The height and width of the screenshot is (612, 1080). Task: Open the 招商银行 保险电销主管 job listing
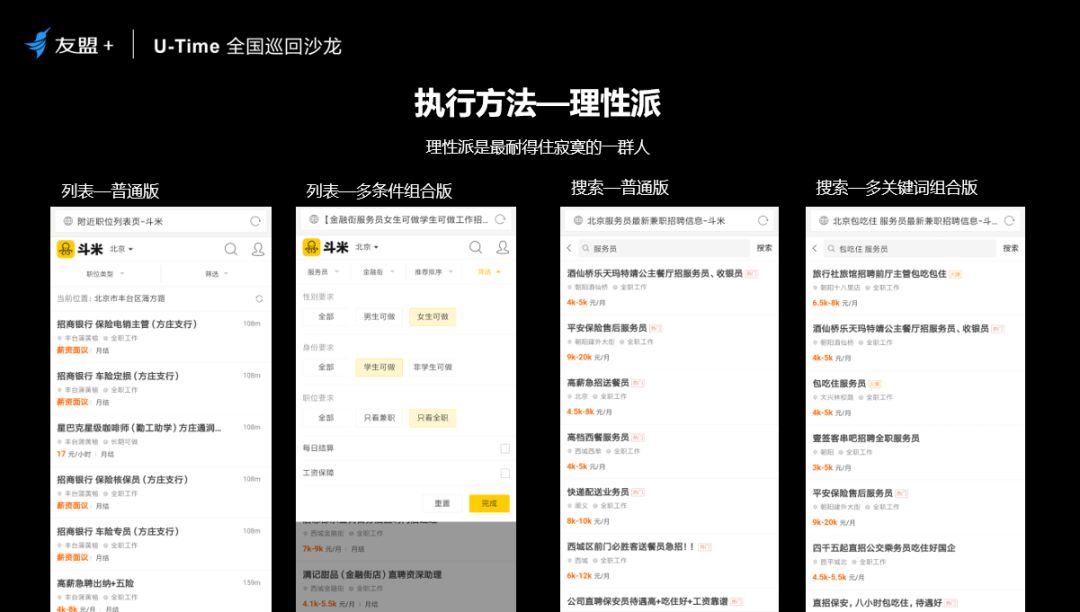click(x=127, y=324)
